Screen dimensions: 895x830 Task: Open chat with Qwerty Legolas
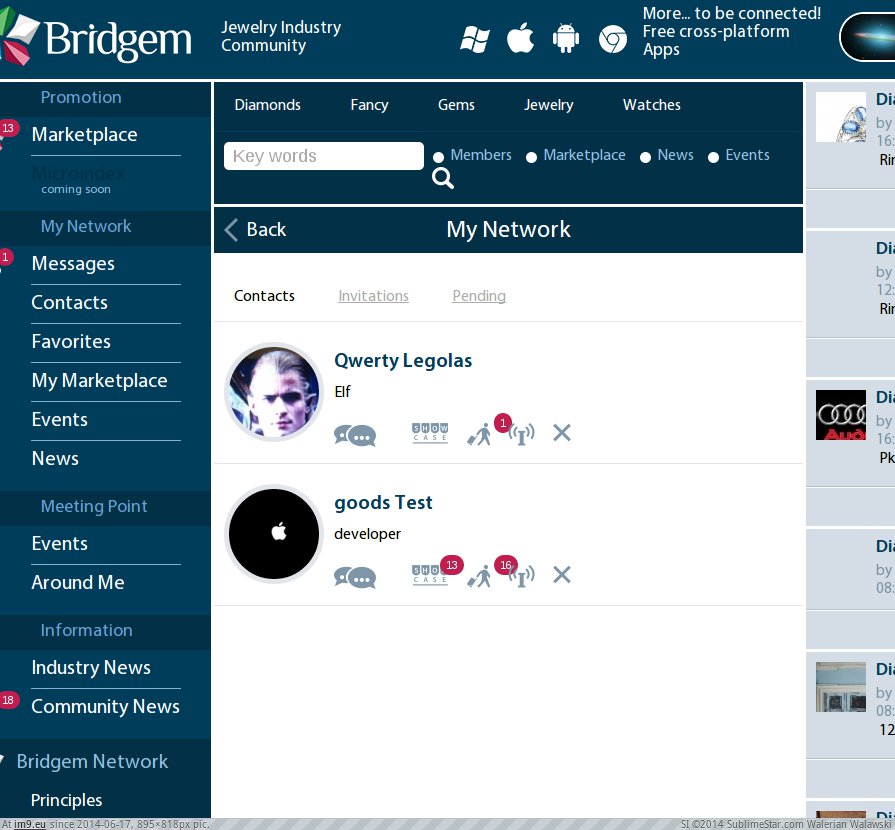[355, 435]
